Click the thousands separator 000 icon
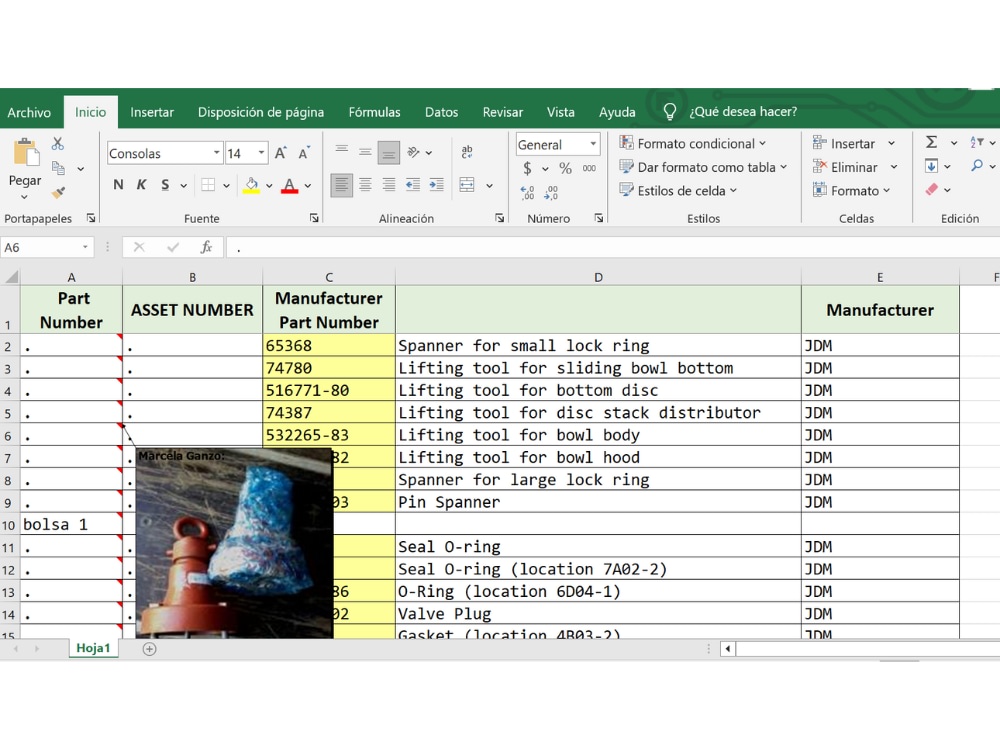The height and width of the screenshot is (750, 1000). (589, 168)
